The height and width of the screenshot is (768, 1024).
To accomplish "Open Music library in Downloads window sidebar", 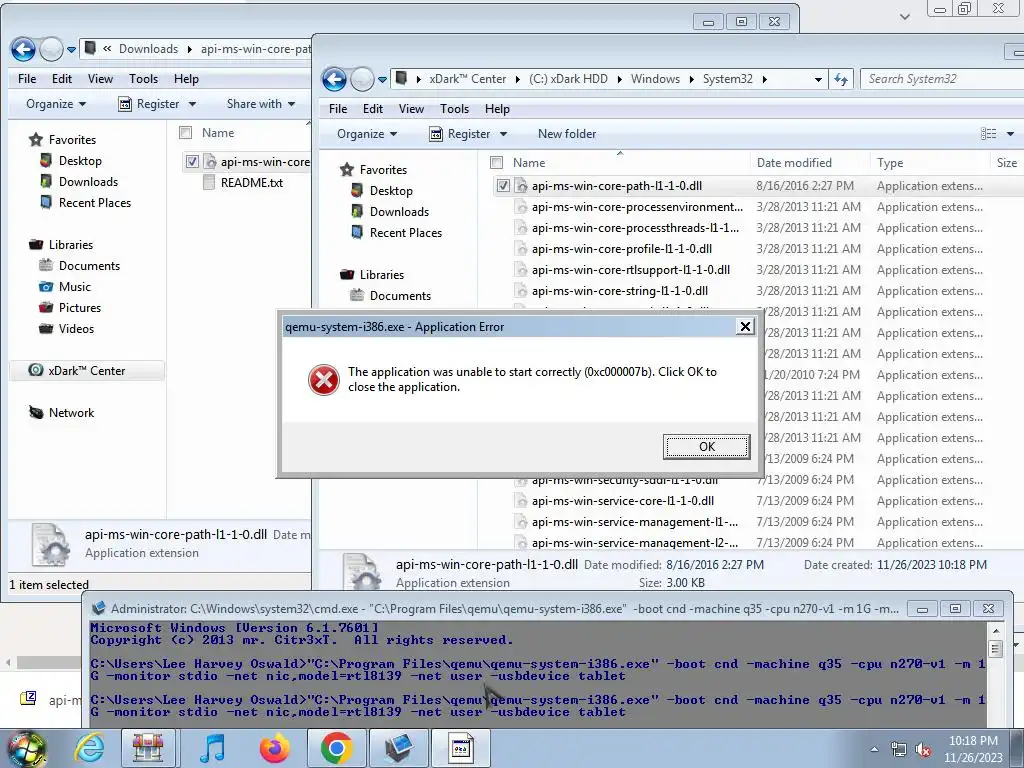I will 74,287.
